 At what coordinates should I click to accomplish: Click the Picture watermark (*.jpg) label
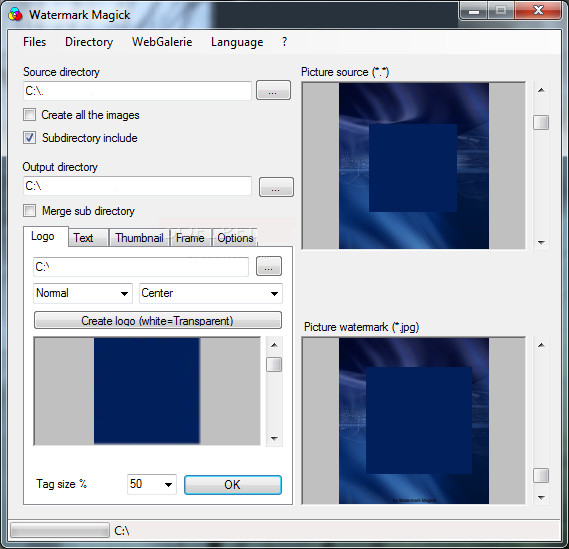click(361, 327)
